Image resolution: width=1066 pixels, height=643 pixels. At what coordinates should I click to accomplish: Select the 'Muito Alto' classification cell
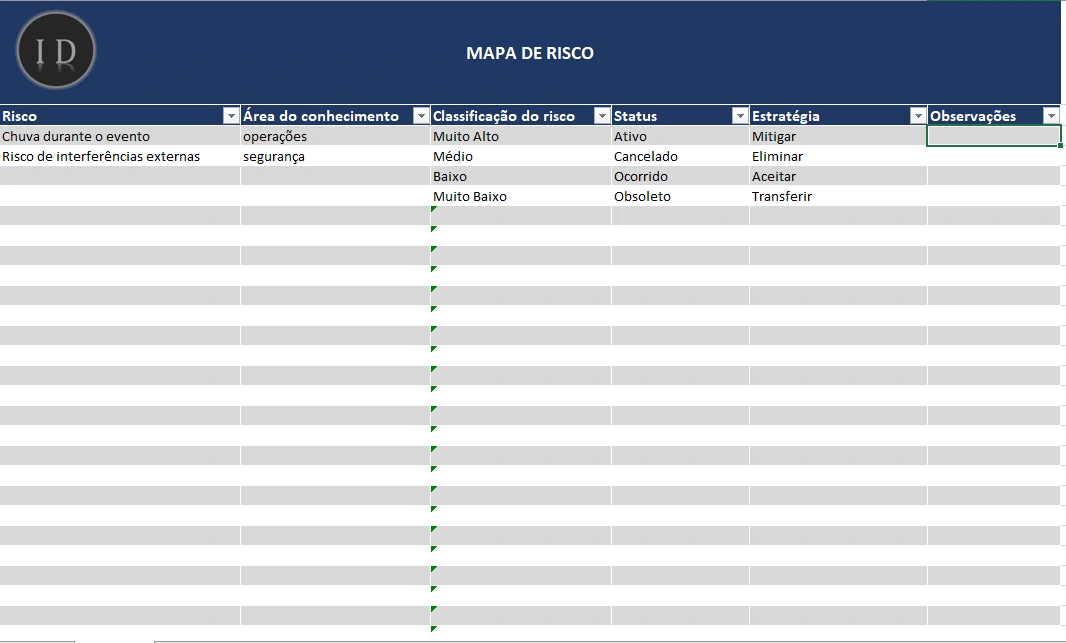(466, 136)
